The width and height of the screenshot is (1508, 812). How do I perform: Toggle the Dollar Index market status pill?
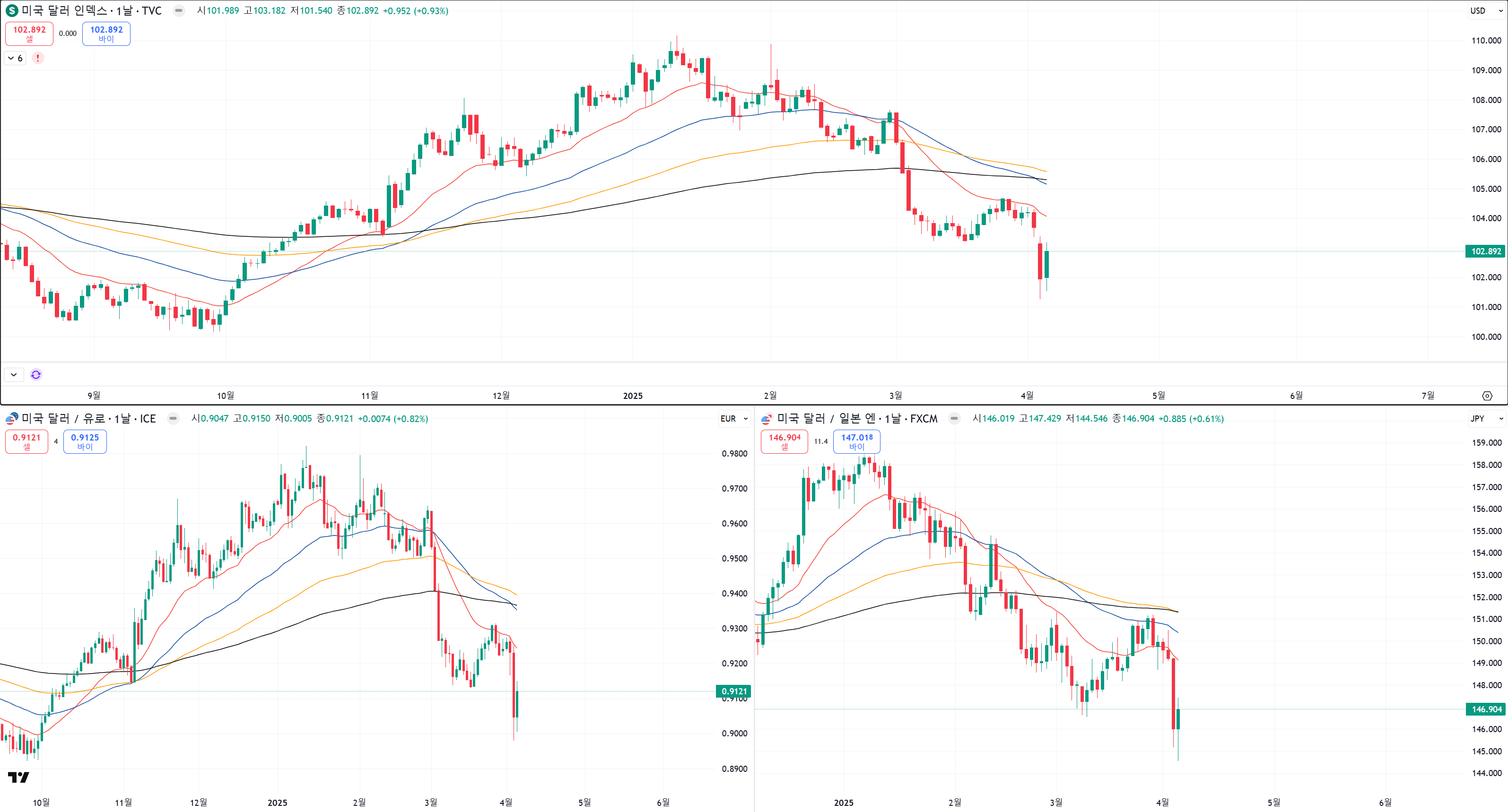(x=179, y=10)
